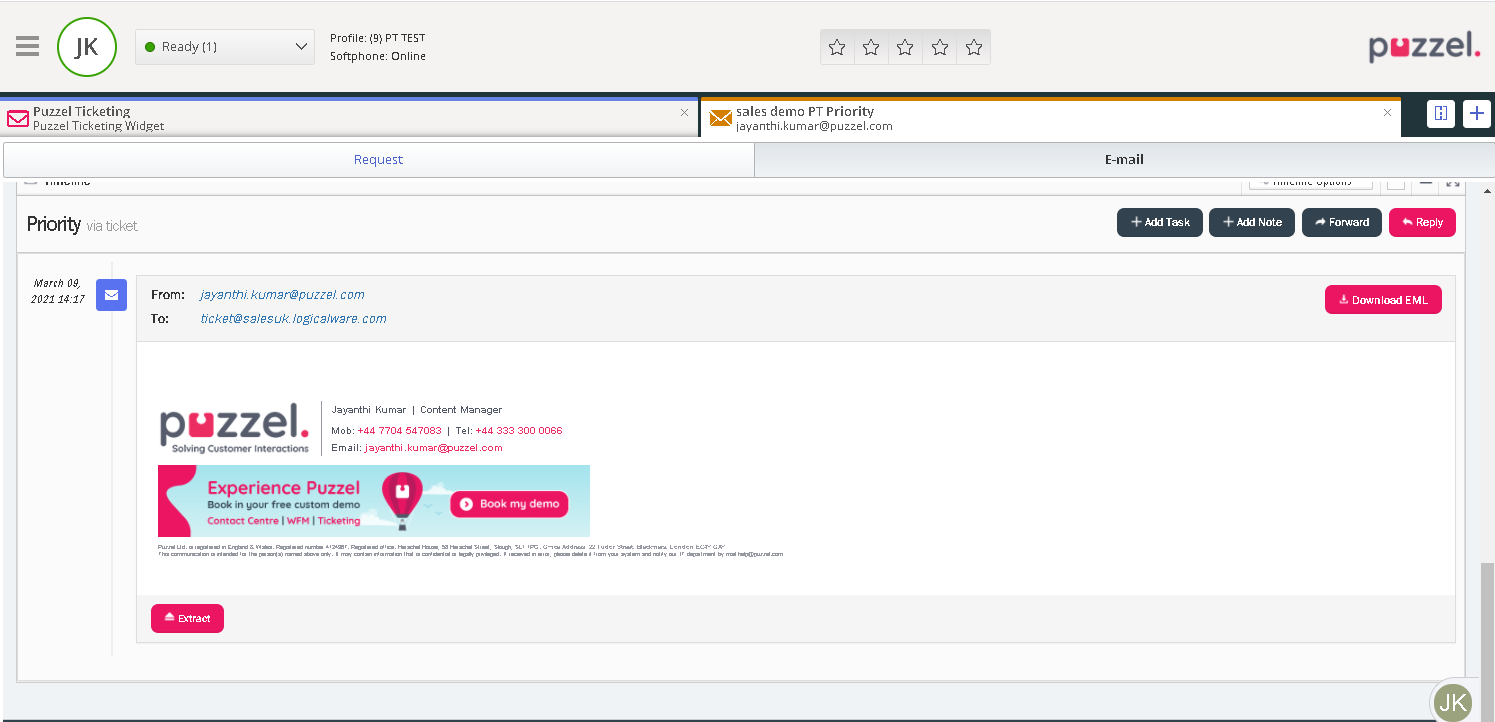Switch to the Request tab
Image resolution: width=1495 pixels, height=722 pixels.
pyautogui.click(x=379, y=160)
